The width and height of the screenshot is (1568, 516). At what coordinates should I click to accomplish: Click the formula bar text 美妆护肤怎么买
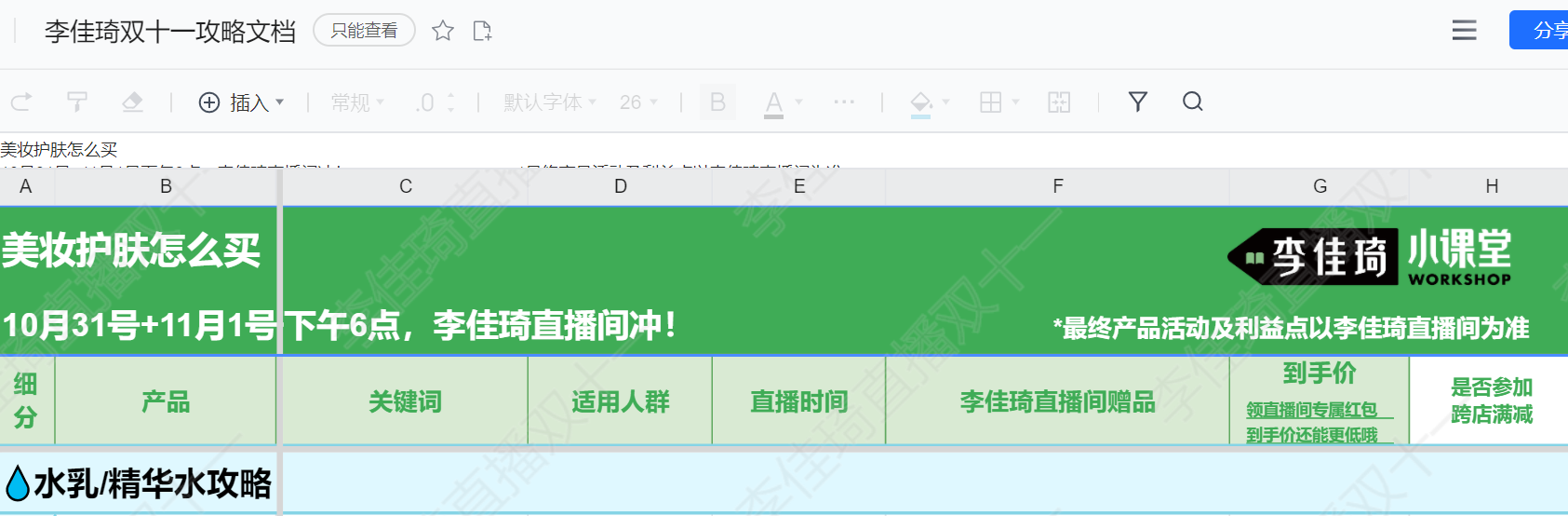coord(59,150)
